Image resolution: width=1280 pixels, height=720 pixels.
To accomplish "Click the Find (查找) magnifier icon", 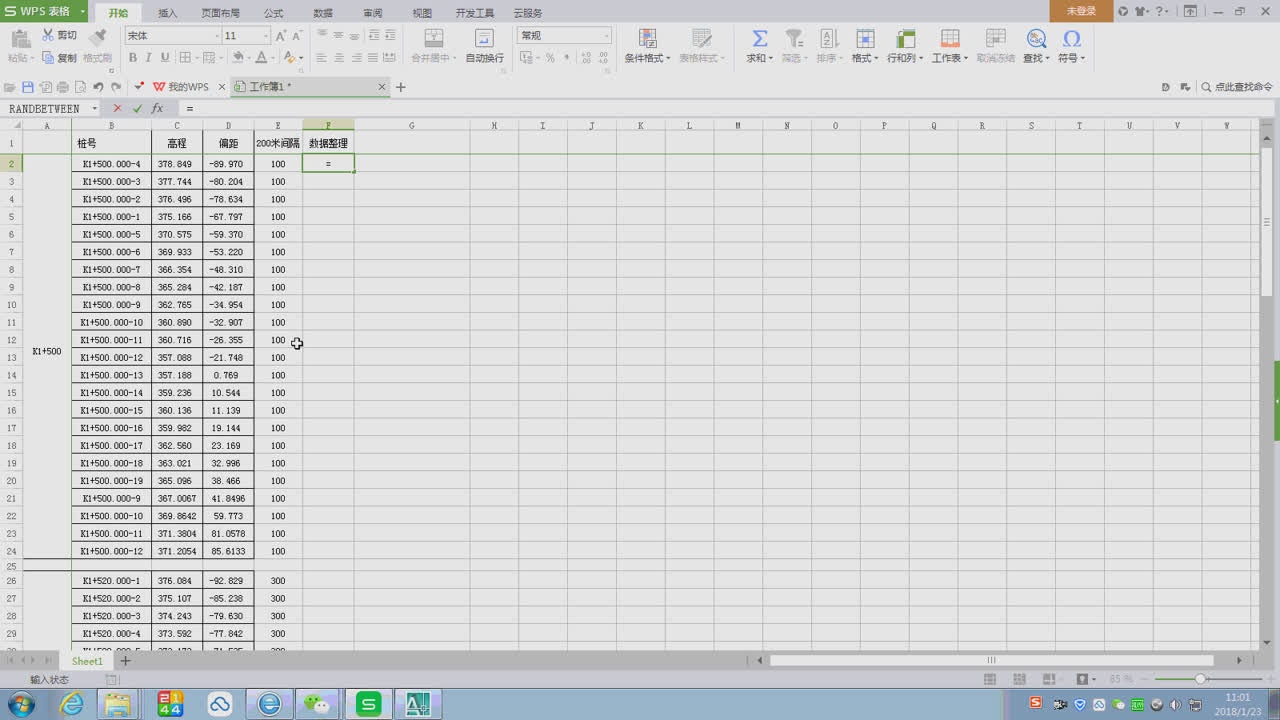I will click(1037, 38).
